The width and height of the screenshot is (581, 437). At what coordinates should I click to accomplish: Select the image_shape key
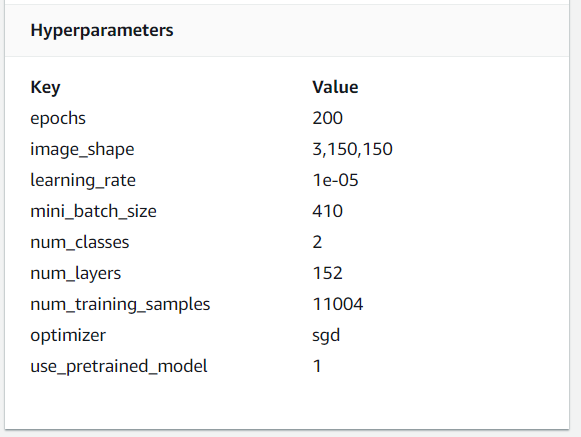point(82,150)
